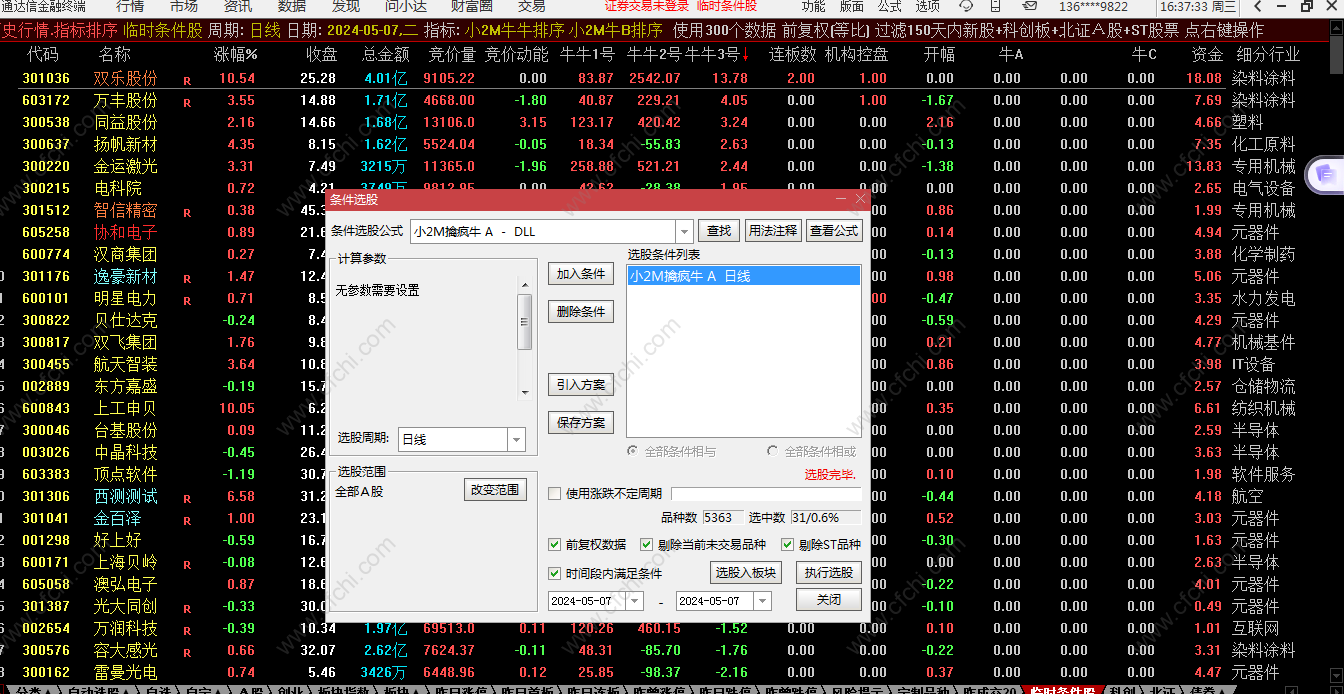The image size is (1344, 694).
Task: Click the 执行选股 button
Action: [x=829, y=573]
